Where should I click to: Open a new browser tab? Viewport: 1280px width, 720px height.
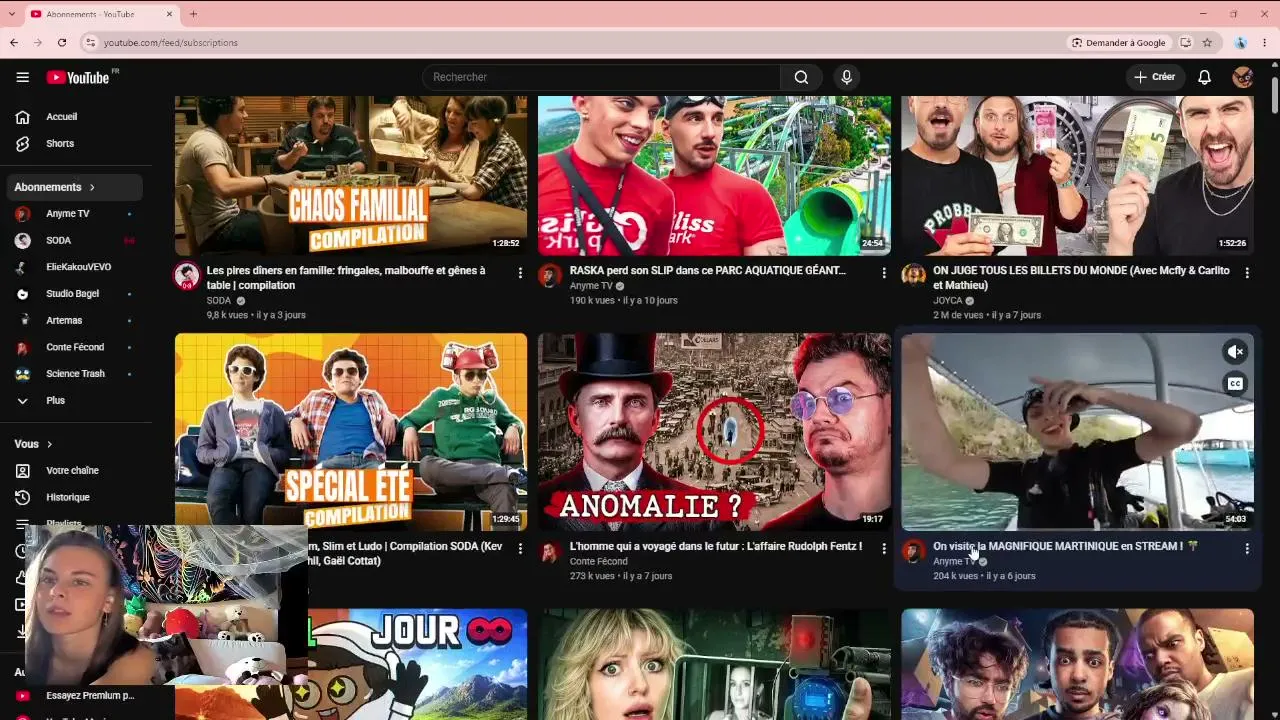[x=193, y=14]
